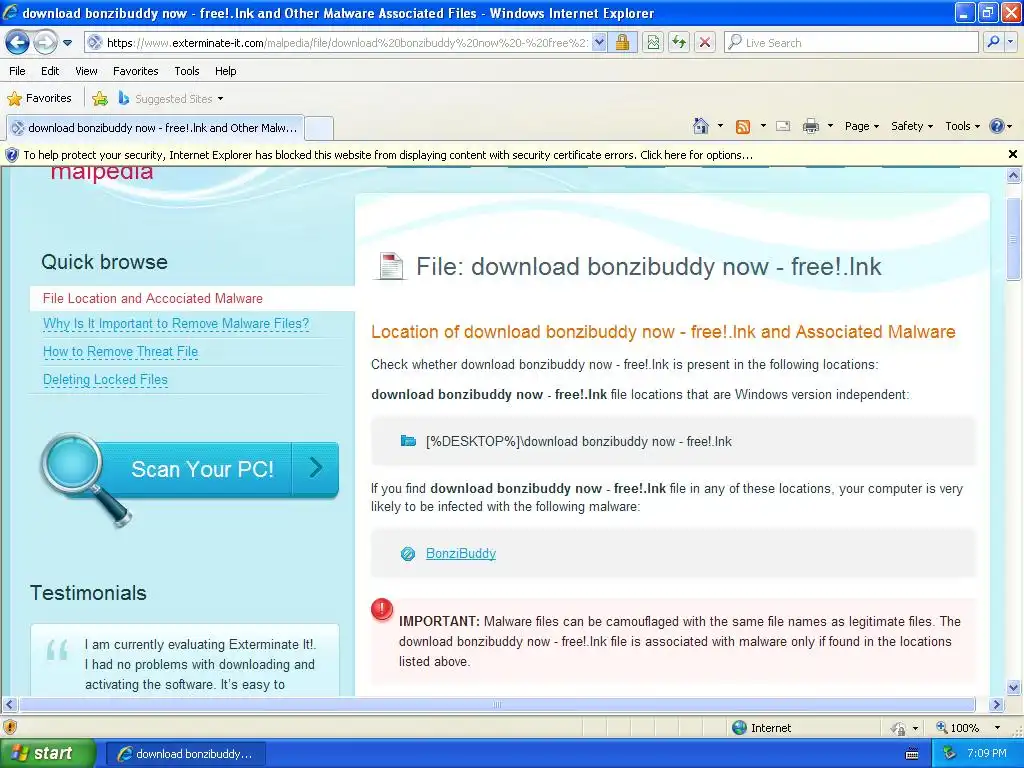Viewport: 1024px width, 768px height.
Task: Click the vertical scrollbar thumb
Action: [x=1014, y=238]
